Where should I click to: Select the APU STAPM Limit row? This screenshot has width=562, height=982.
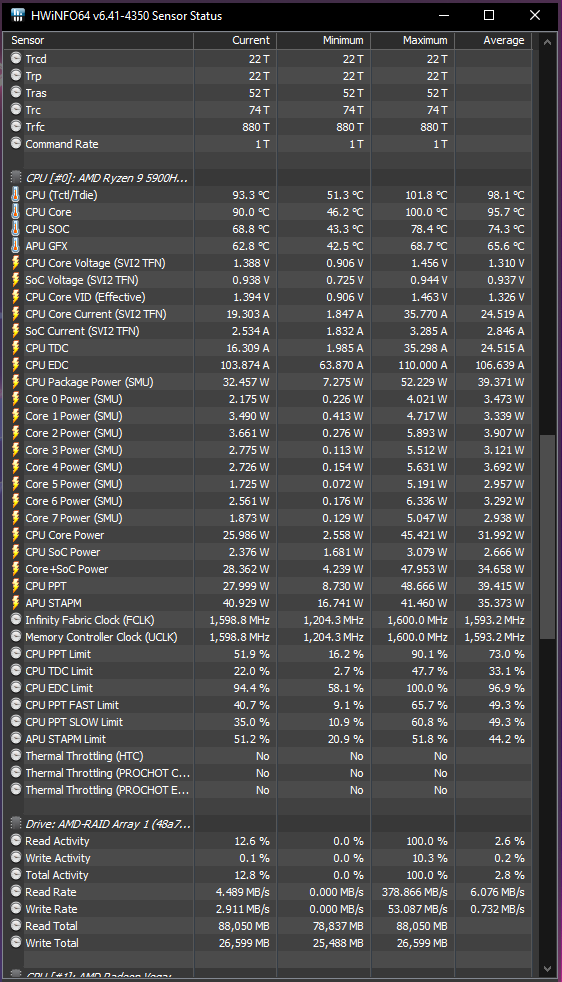point(268,738)
